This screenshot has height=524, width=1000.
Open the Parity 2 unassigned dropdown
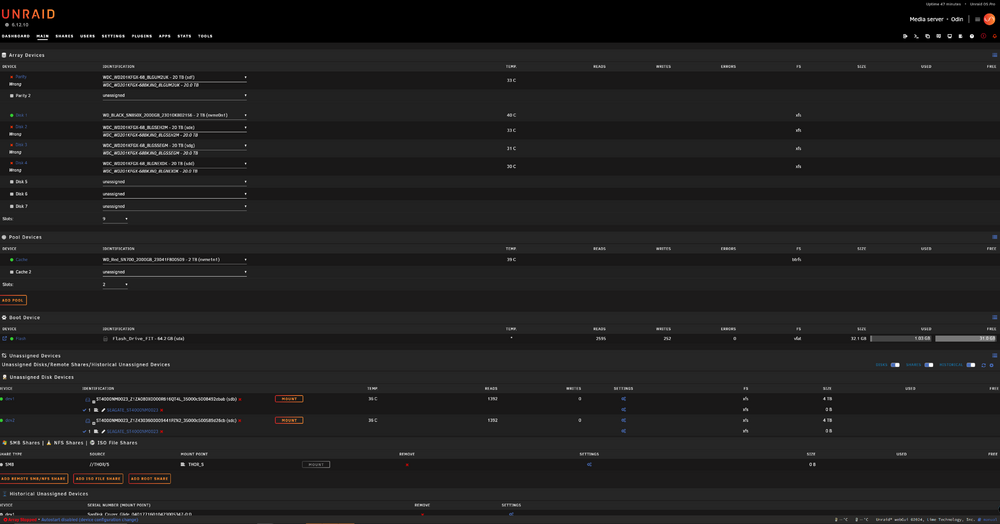click(x=175, y=96)
